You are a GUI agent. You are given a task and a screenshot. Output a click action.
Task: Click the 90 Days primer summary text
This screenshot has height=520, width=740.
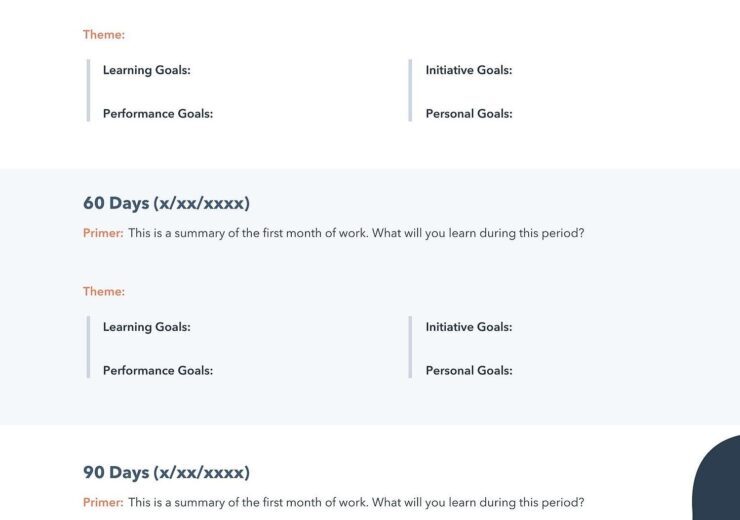(x=356, y=502)
